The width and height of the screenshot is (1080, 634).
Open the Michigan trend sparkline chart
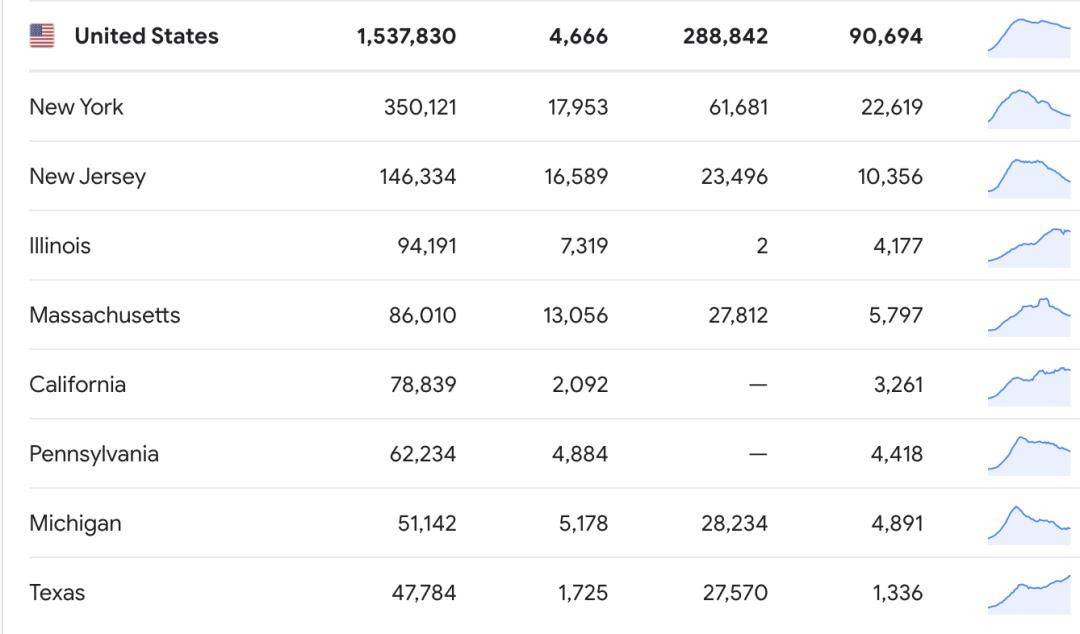pos(1028,524)
